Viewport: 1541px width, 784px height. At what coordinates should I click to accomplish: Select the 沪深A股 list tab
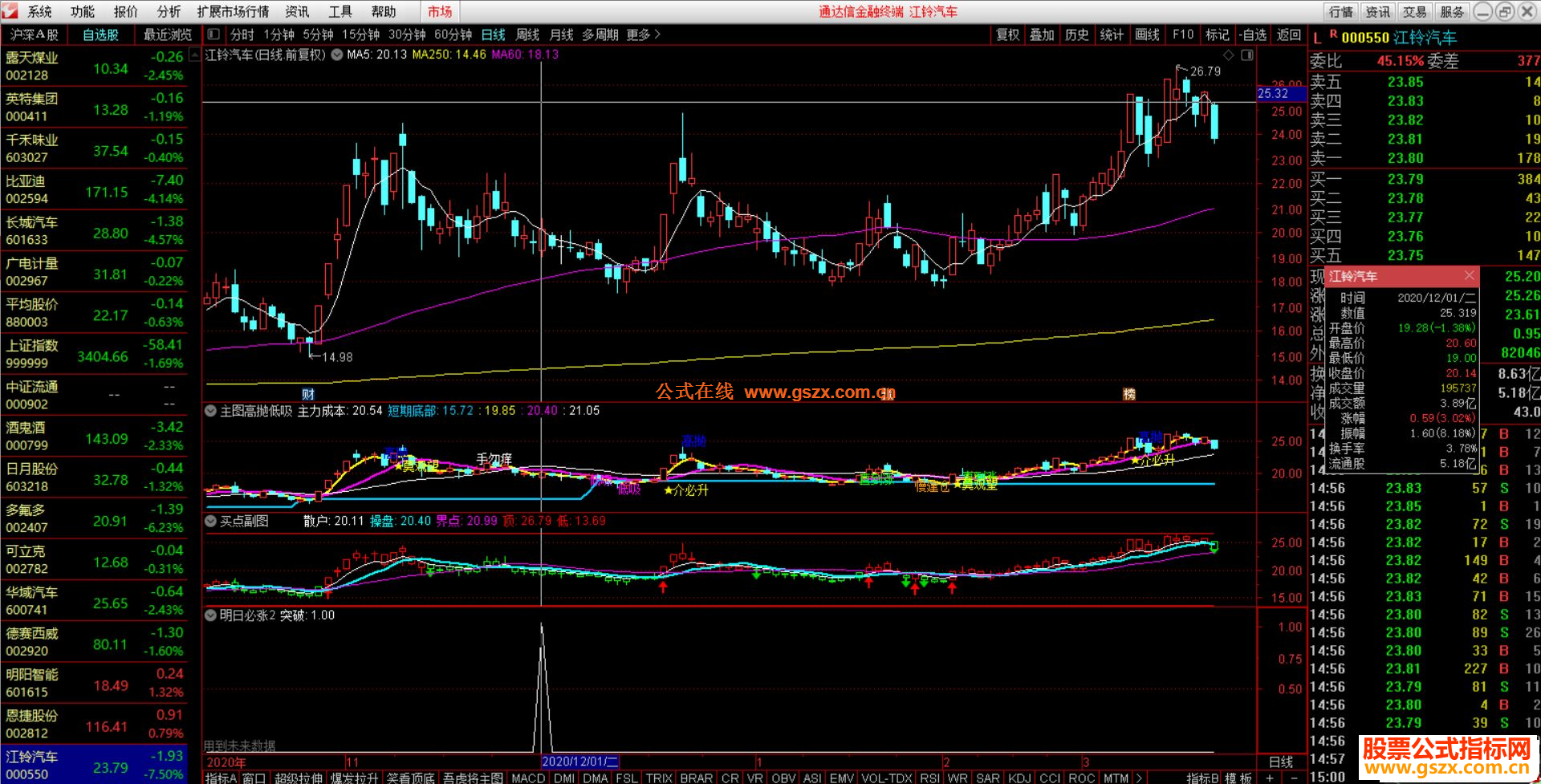tap(35, 35)
